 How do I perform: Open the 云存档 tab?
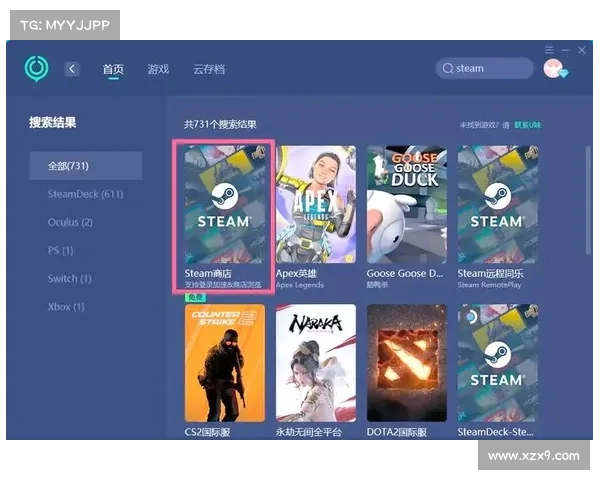pyautogui.click(x=209, y=69)
